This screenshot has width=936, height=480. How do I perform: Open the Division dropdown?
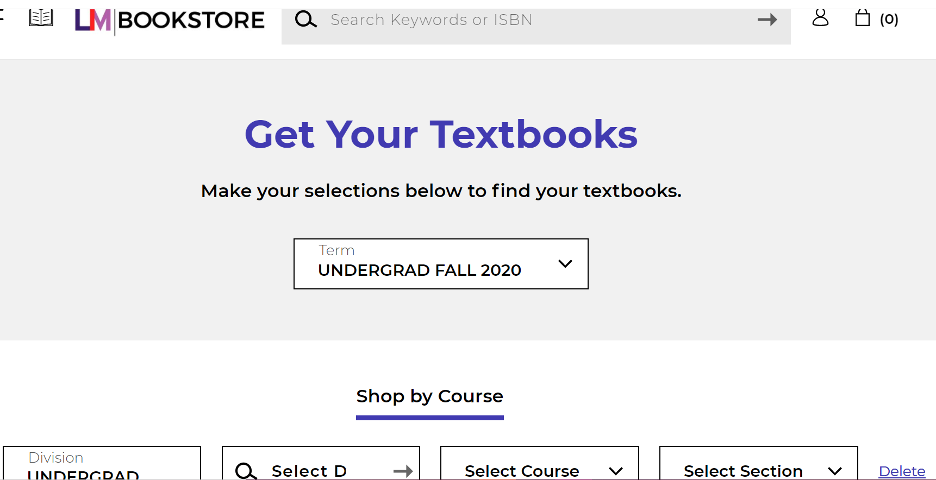pyautogui.click(x=100, y=466)
